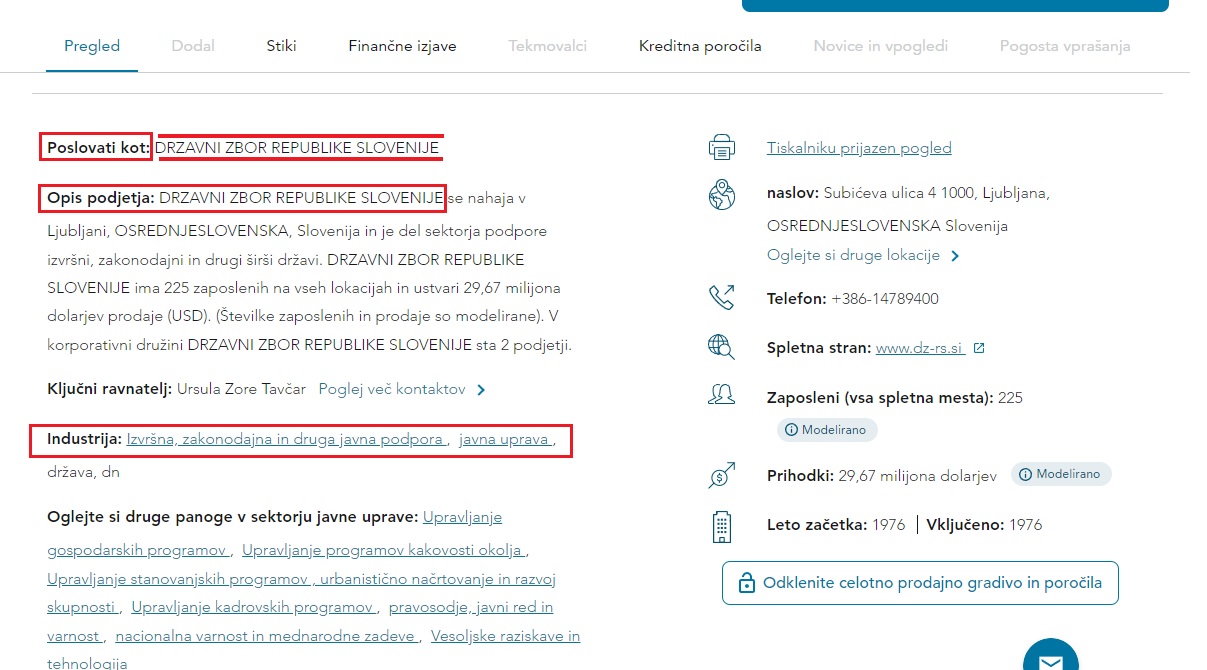Click the people icon beside Zaposleni
This screenshot has width=1207, height=670.
(x=721, y=395)
